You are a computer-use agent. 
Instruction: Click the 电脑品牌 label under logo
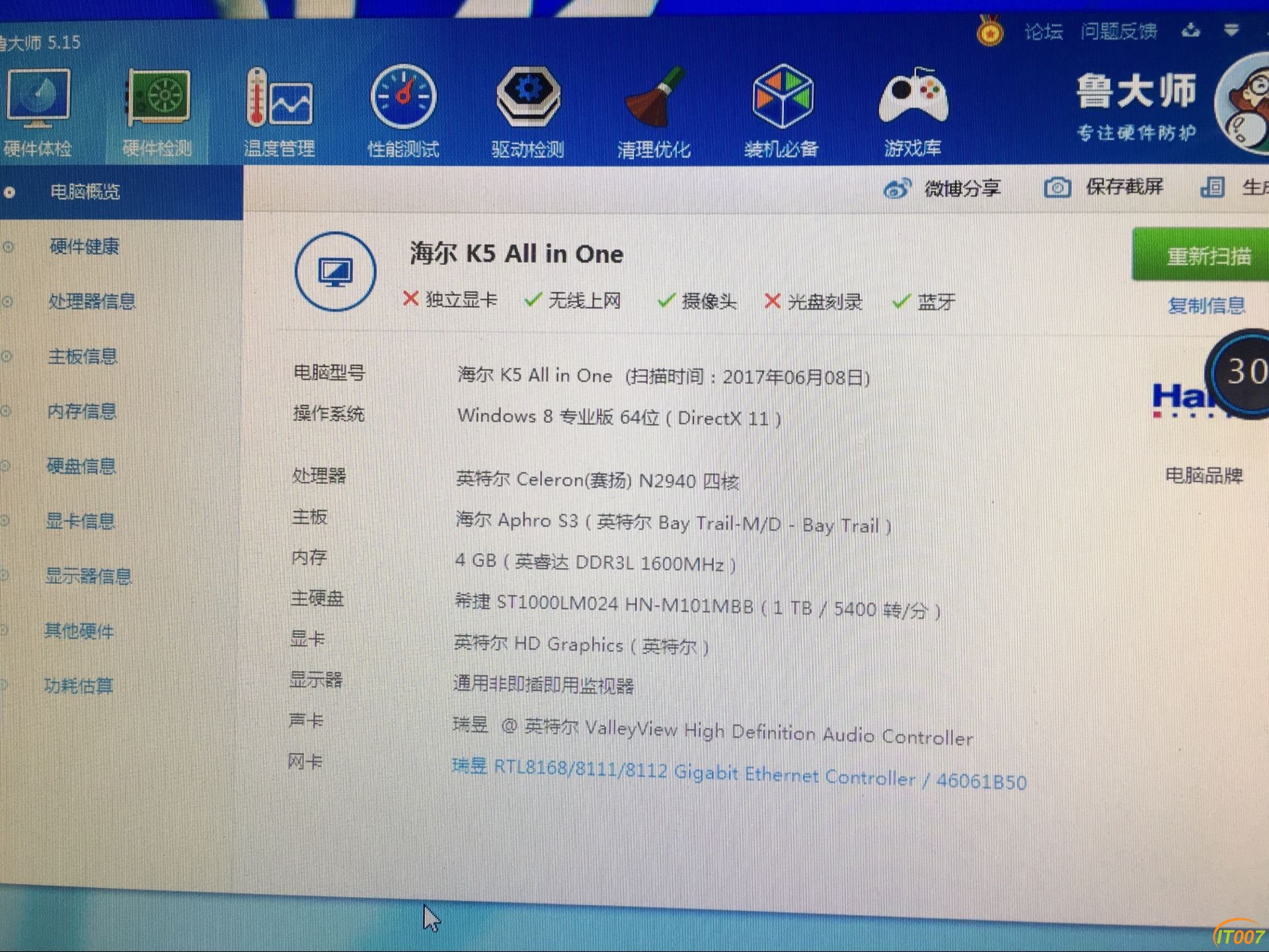point(1204,475)
